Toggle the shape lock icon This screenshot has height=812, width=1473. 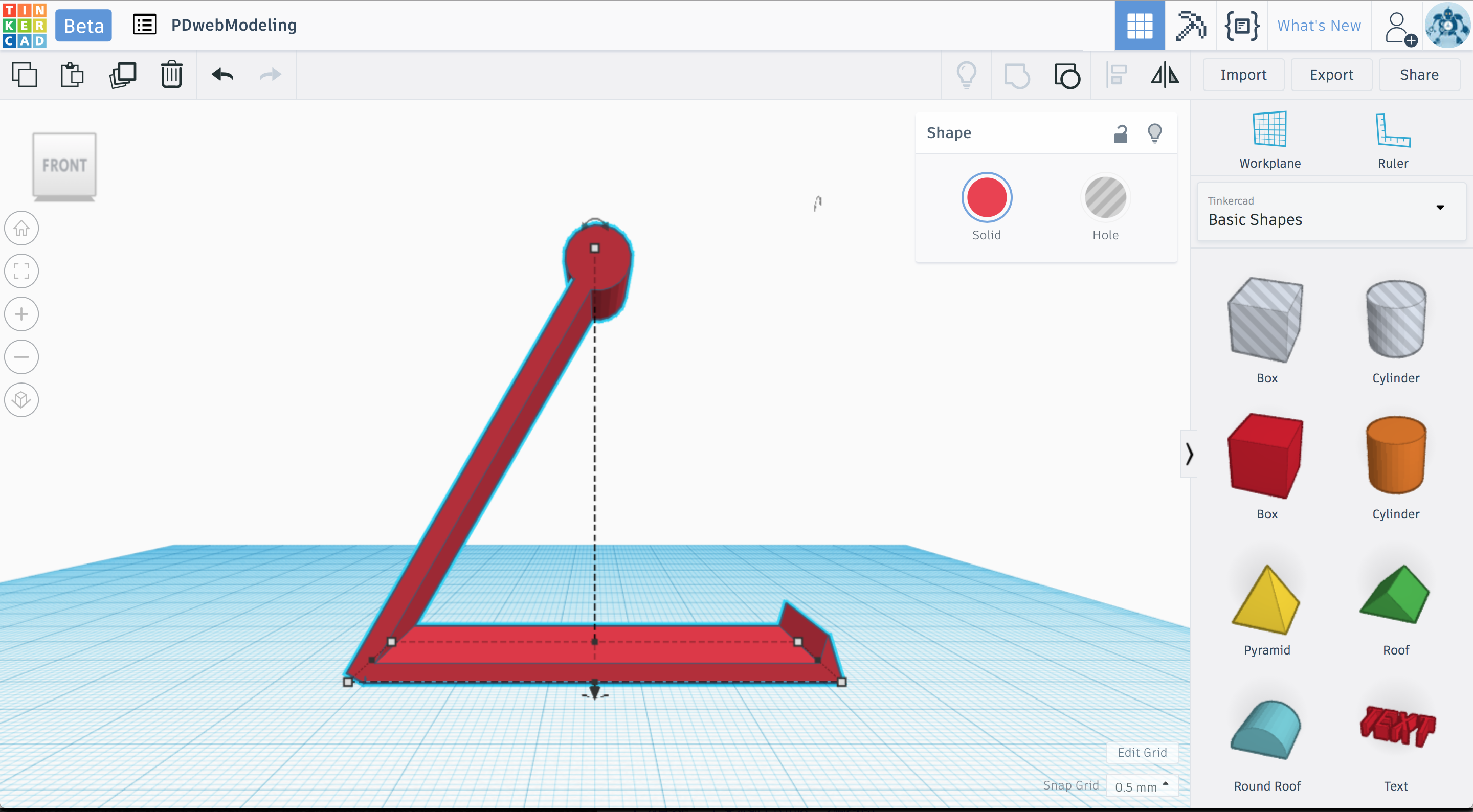point(1120,133)
